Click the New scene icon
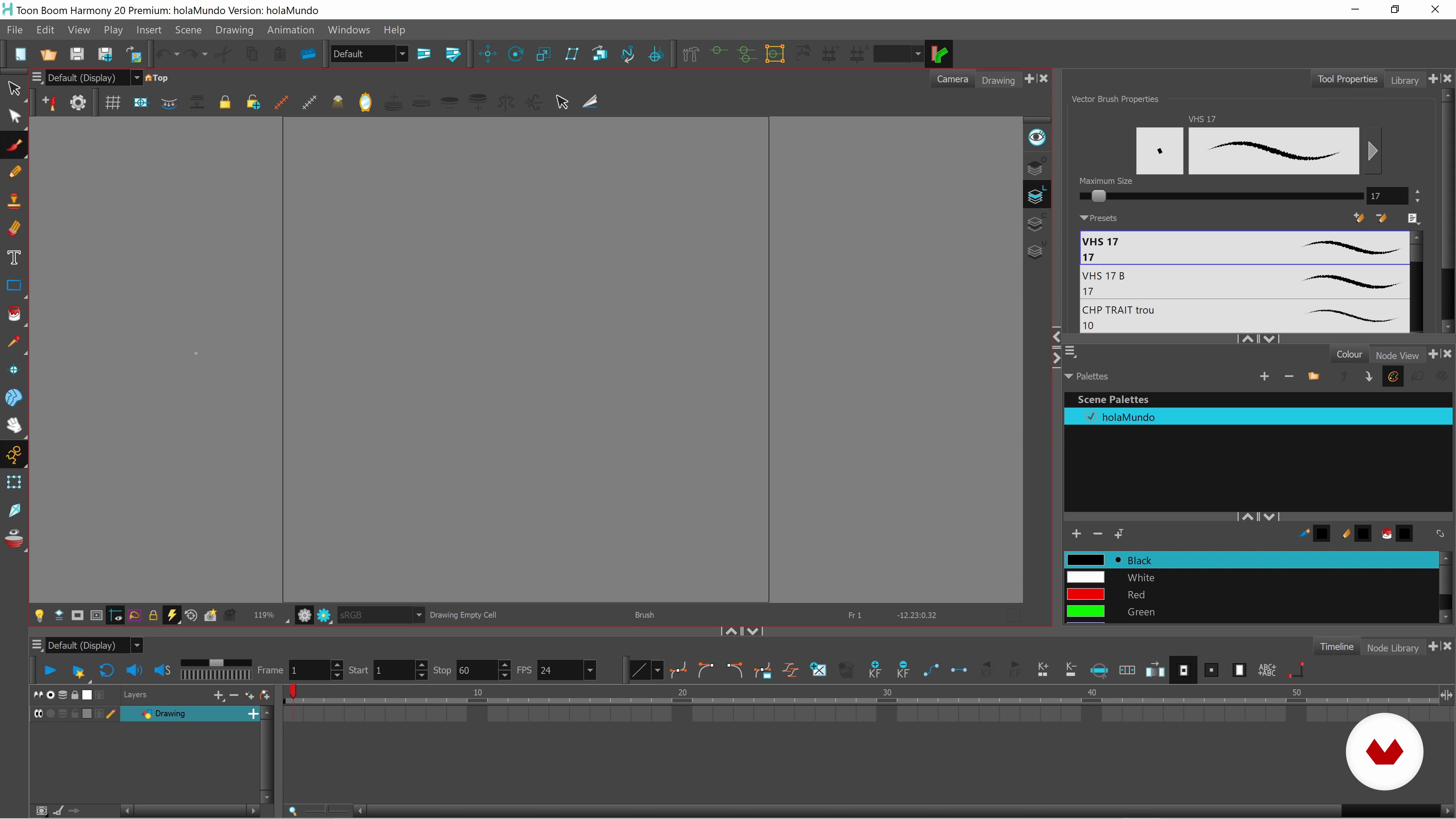The height and width of the screenshot is (819, 1456). (x=20, y=54)
